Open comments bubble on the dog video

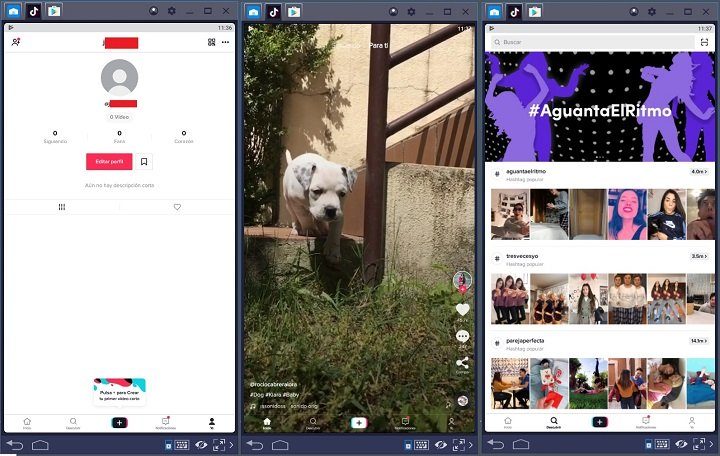tap(462, 336)
